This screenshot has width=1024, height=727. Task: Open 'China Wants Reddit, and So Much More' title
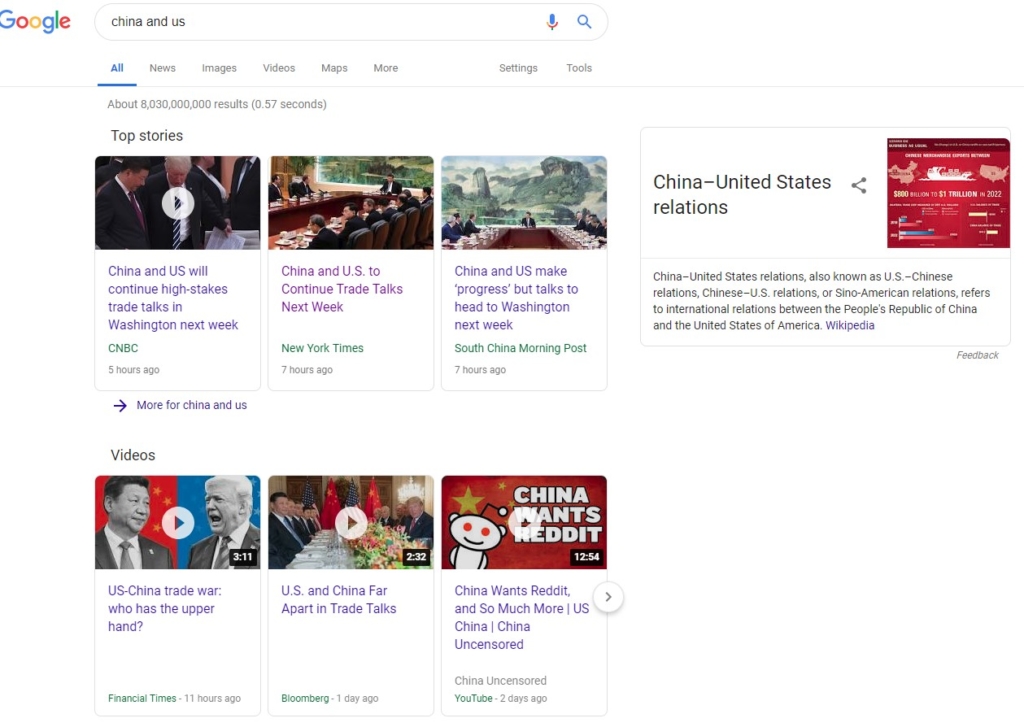[x=521, y=617]
